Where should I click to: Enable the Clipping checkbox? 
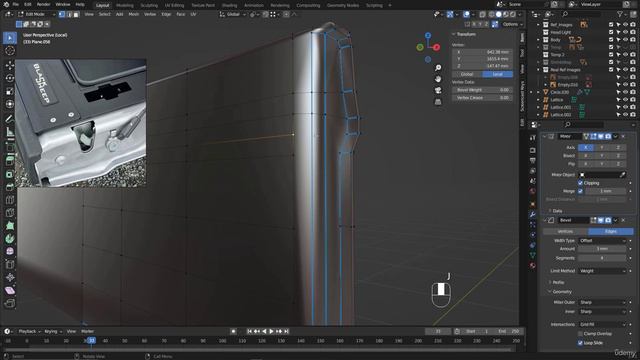tap(580, 183)
